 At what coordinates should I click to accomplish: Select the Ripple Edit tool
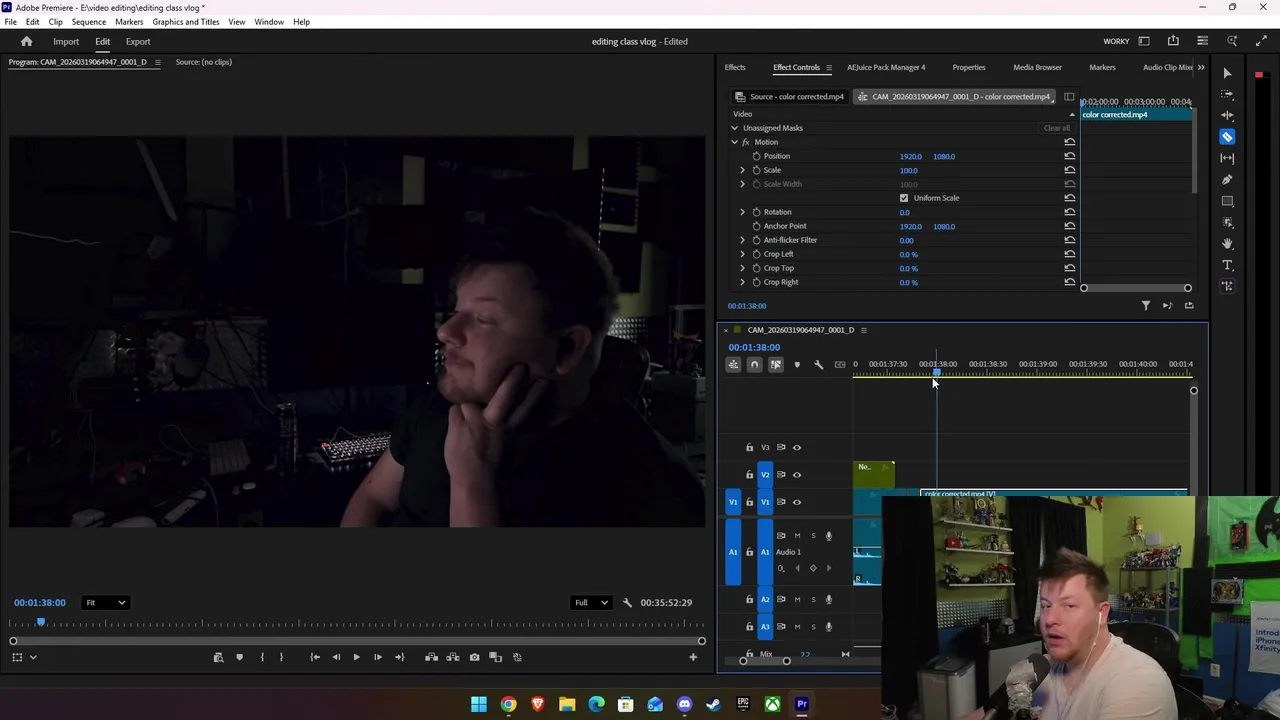coord(1227,115)
